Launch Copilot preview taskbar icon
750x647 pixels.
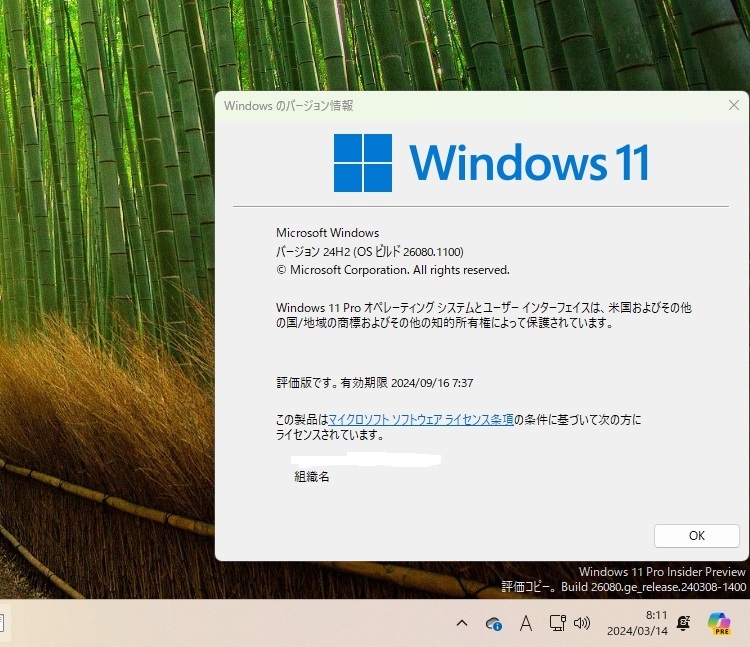[x=719, y=624]
